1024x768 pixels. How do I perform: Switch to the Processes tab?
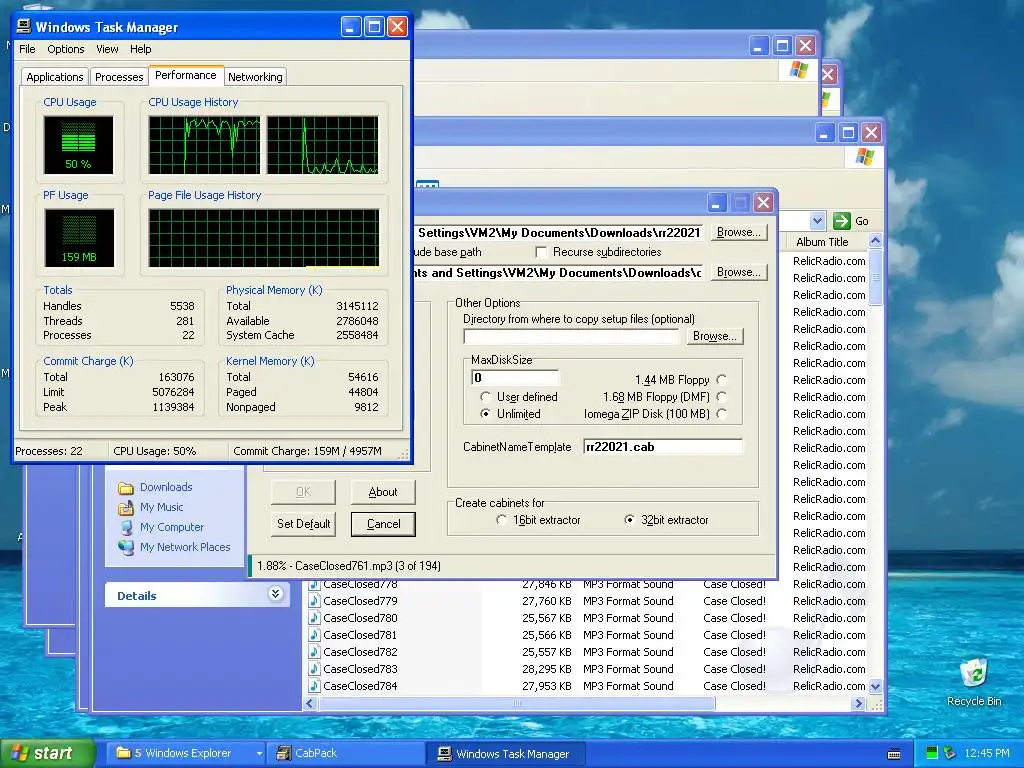119,77
